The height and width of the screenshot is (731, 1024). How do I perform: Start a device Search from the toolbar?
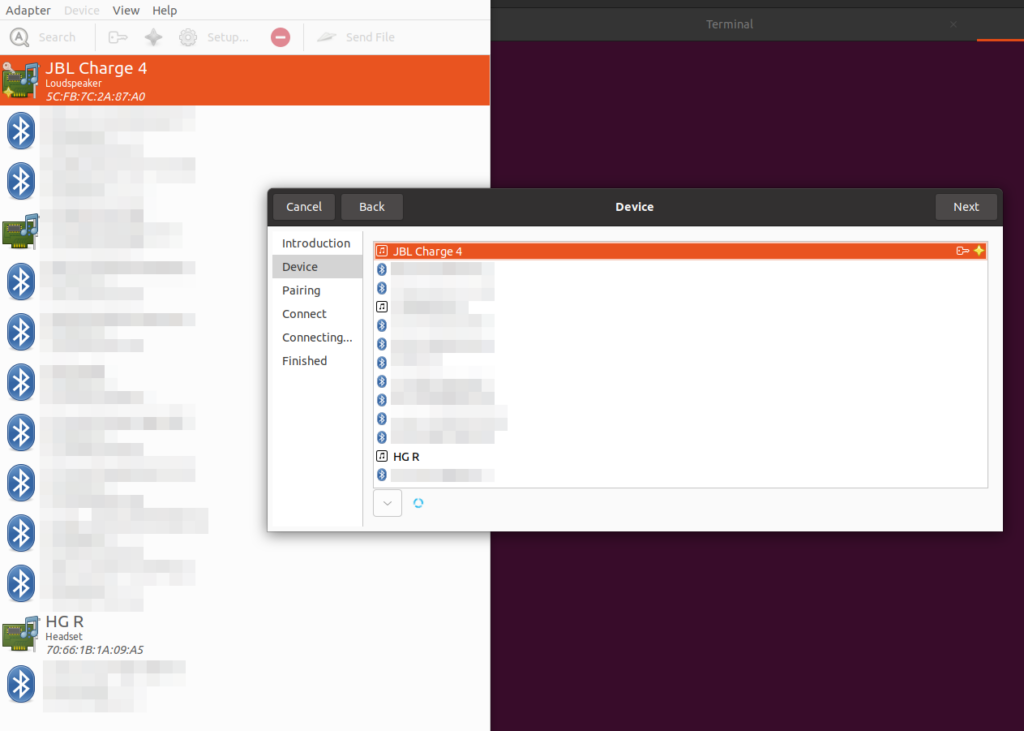point(43,37)
